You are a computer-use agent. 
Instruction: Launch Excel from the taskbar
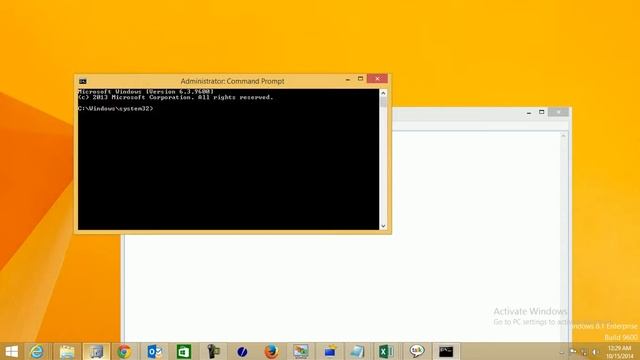[x=386, y=351]
